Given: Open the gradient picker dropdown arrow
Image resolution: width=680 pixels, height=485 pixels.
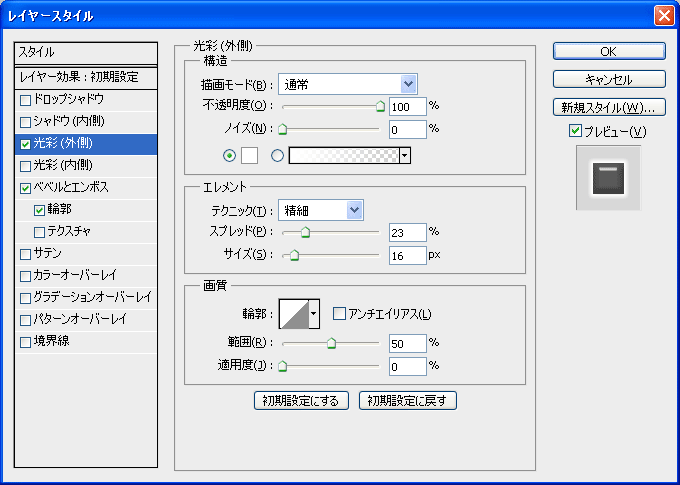Looking at the screenshot, I should pos(405,155).
